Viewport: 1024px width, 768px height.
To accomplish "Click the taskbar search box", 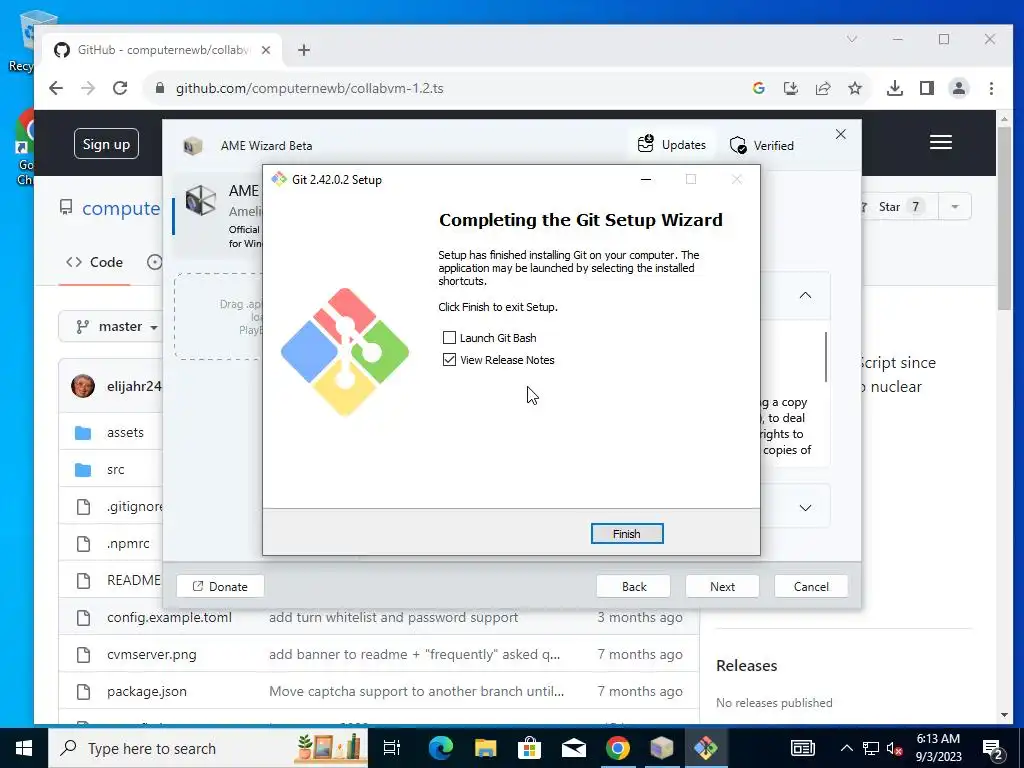I will click(208, 748).
